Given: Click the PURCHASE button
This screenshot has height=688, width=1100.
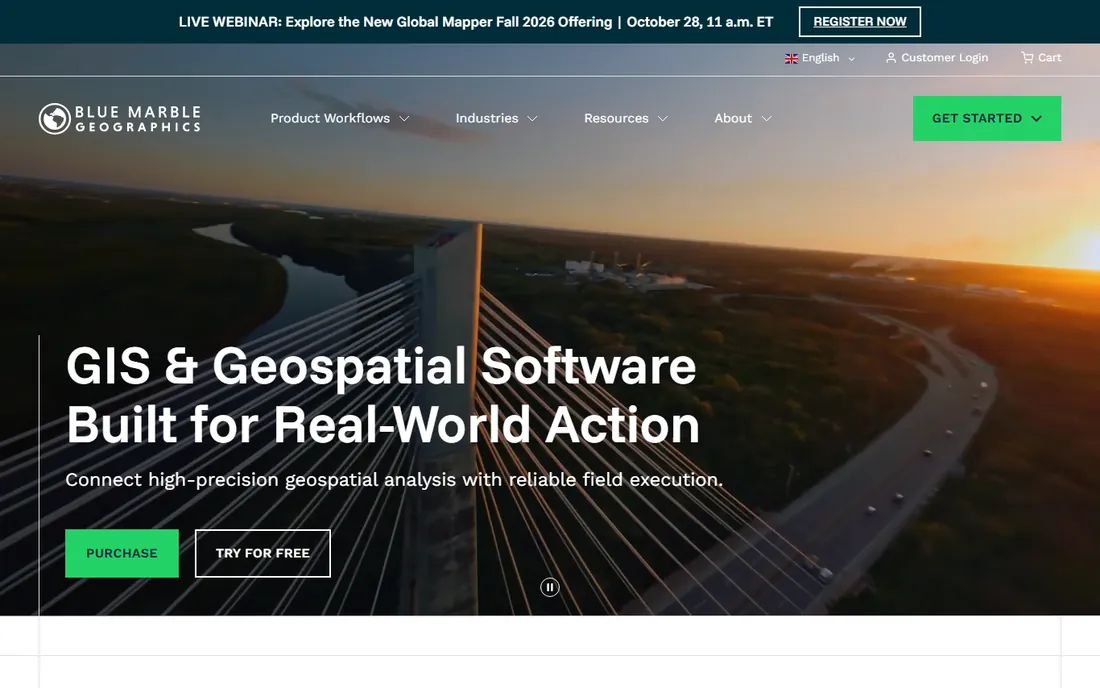Looking at the screenshot, I should [122, 553].
